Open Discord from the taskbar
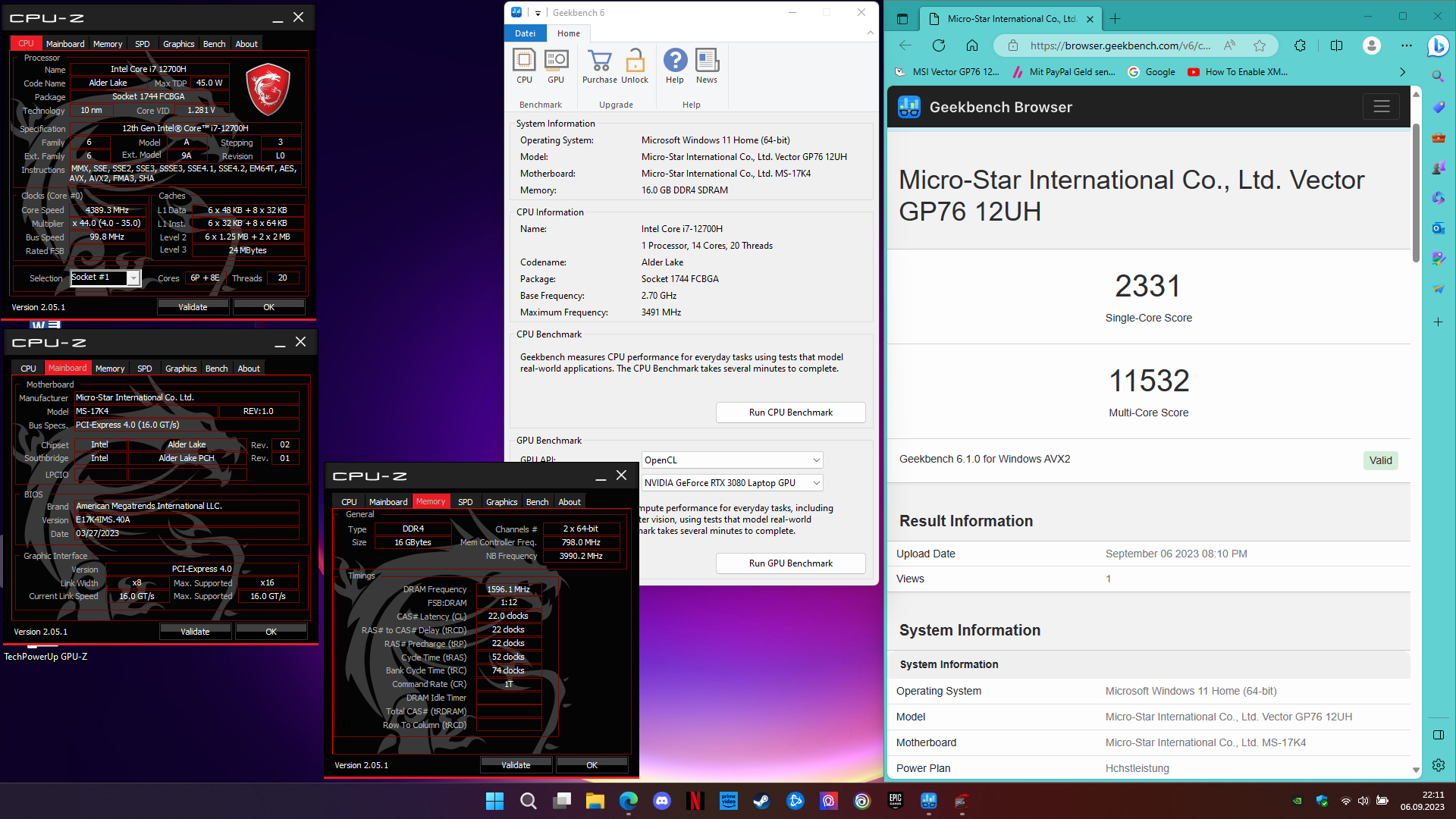This screenshot has height=819, width=1456. click(661, 801)
